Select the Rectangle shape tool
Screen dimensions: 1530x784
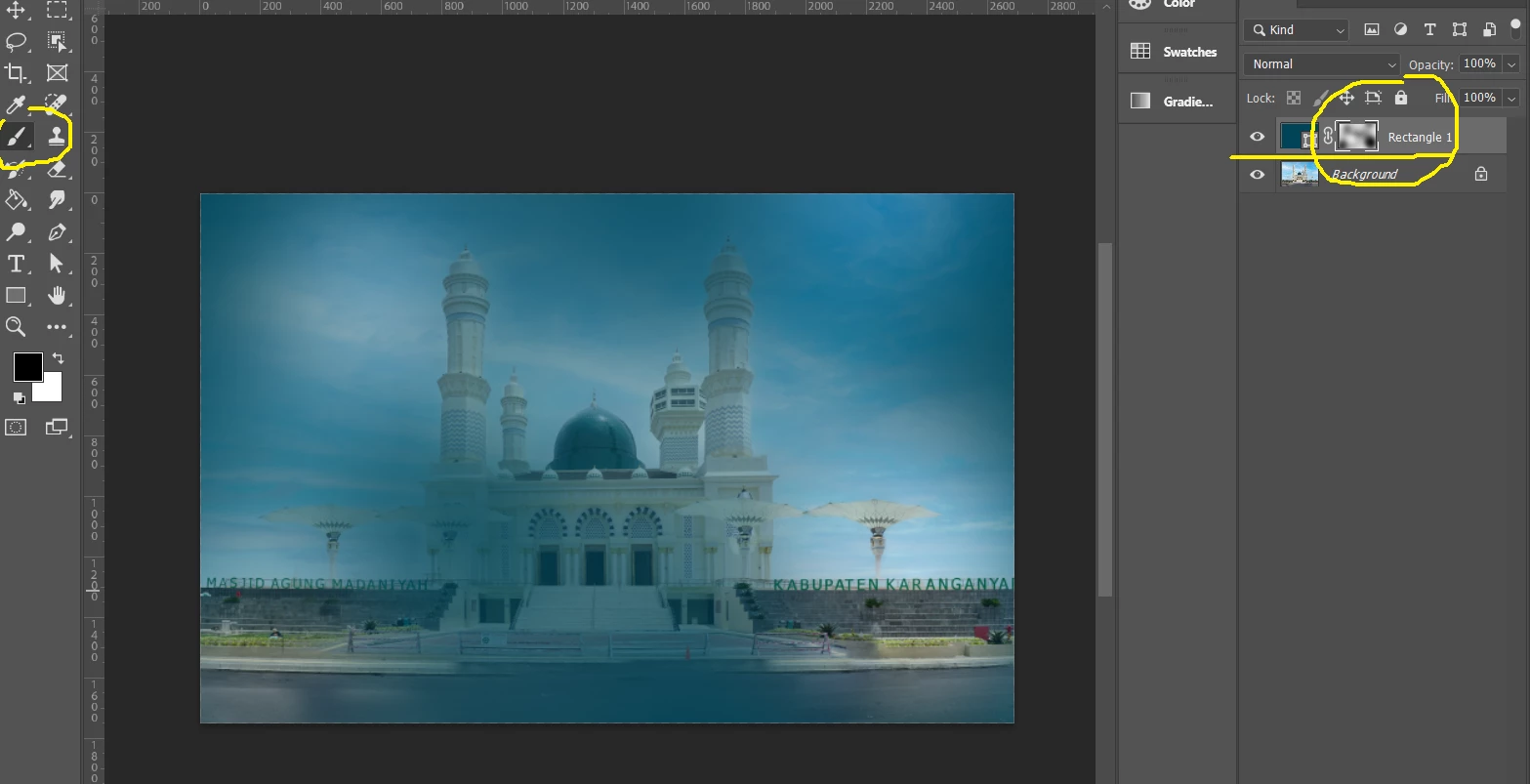click(x=16, y=295)
